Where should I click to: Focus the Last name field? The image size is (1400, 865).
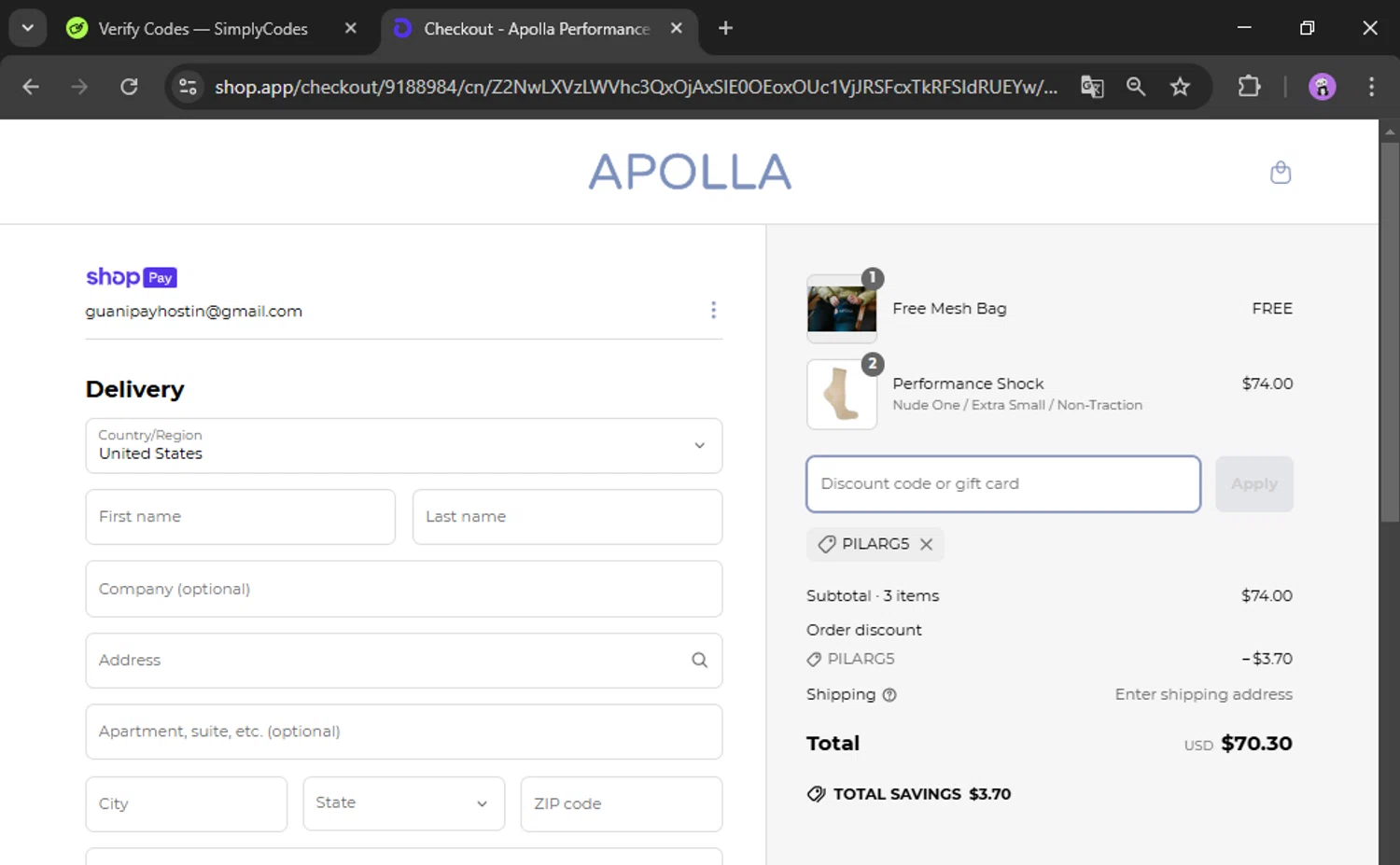(x=567, y=517)
